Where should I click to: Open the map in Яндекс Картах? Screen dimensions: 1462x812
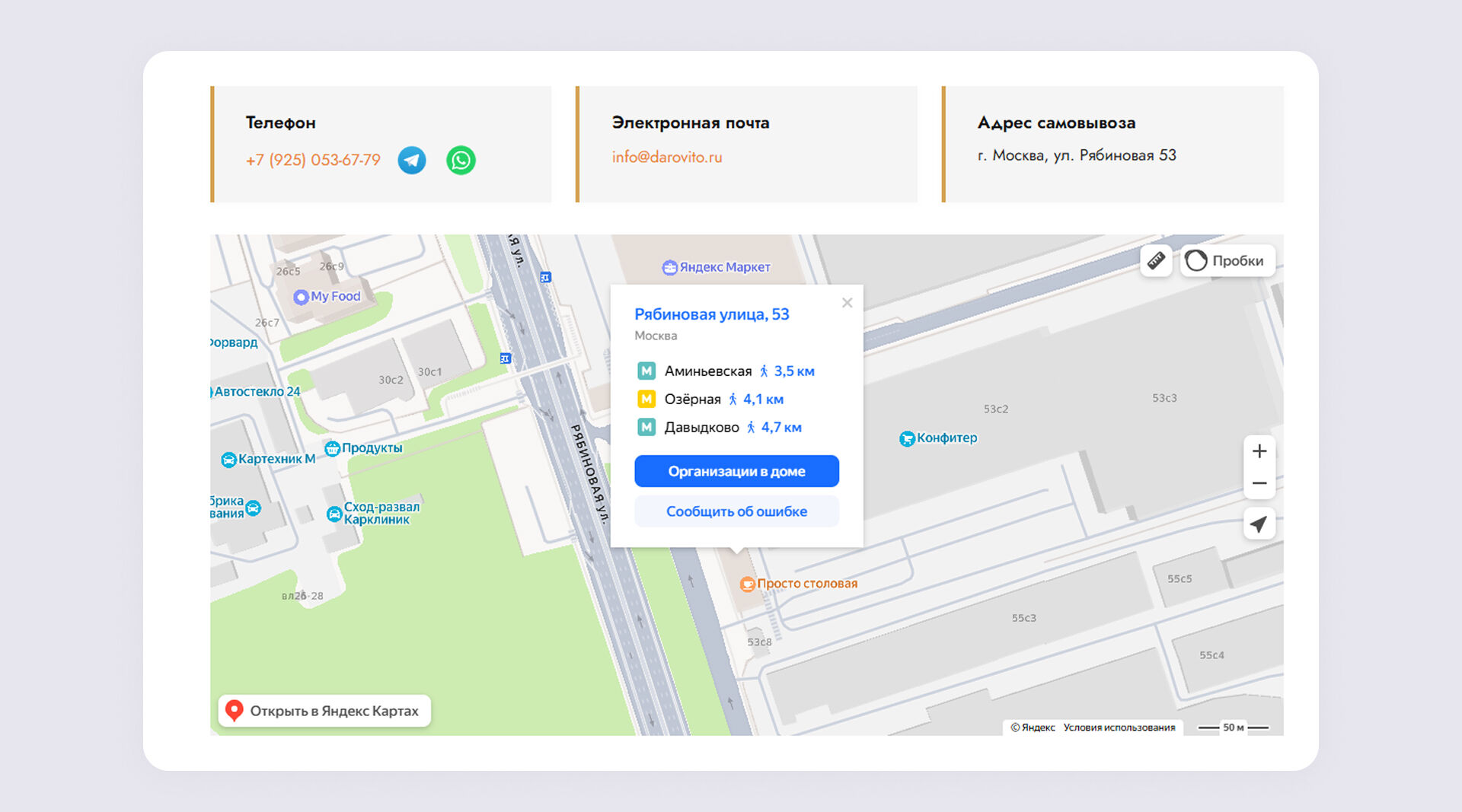click(x=324, y=711)
